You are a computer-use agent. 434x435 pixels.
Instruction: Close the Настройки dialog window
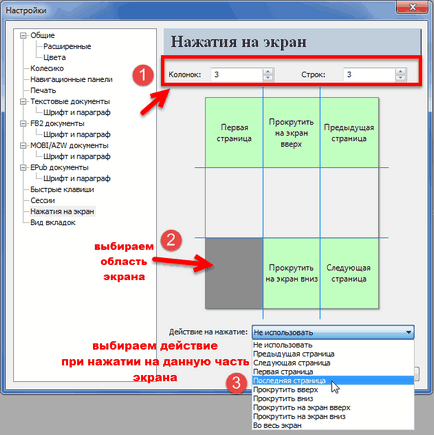pos(412,7)
